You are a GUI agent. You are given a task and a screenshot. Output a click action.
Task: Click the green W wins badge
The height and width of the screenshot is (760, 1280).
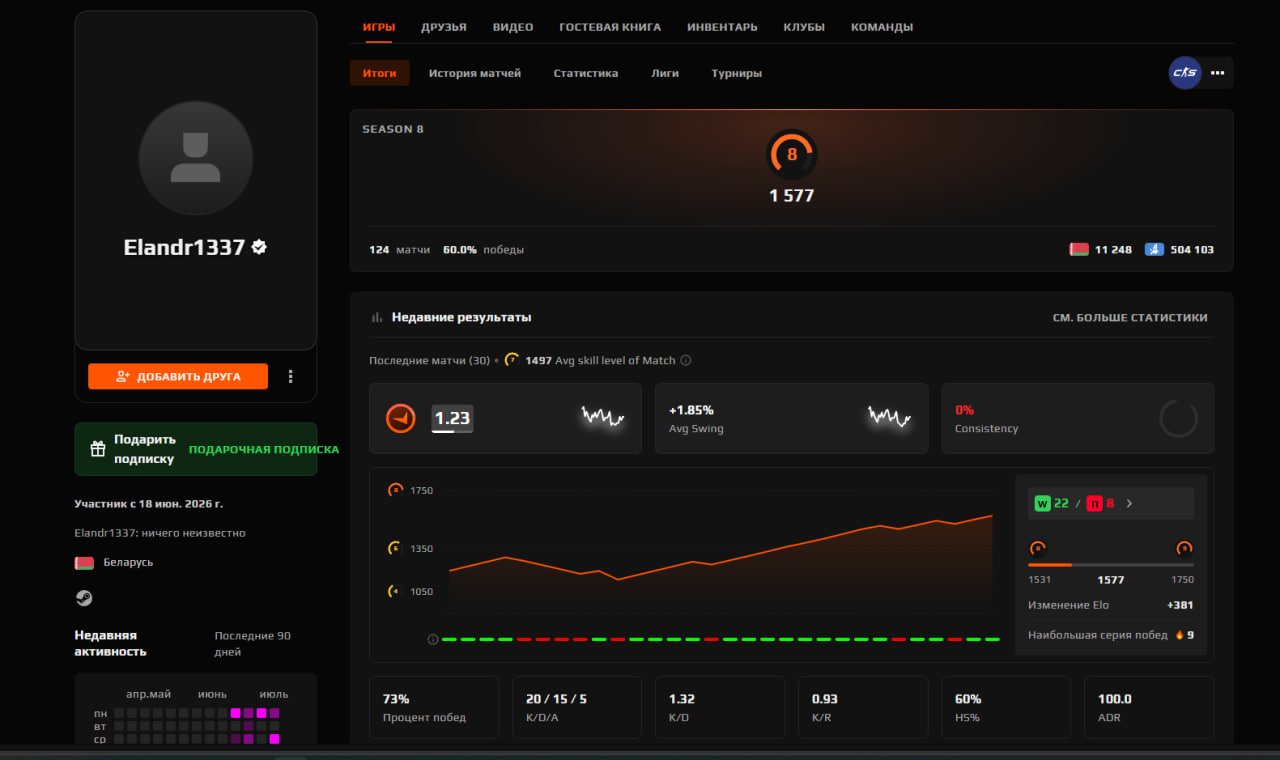[x=1042, y=503]
